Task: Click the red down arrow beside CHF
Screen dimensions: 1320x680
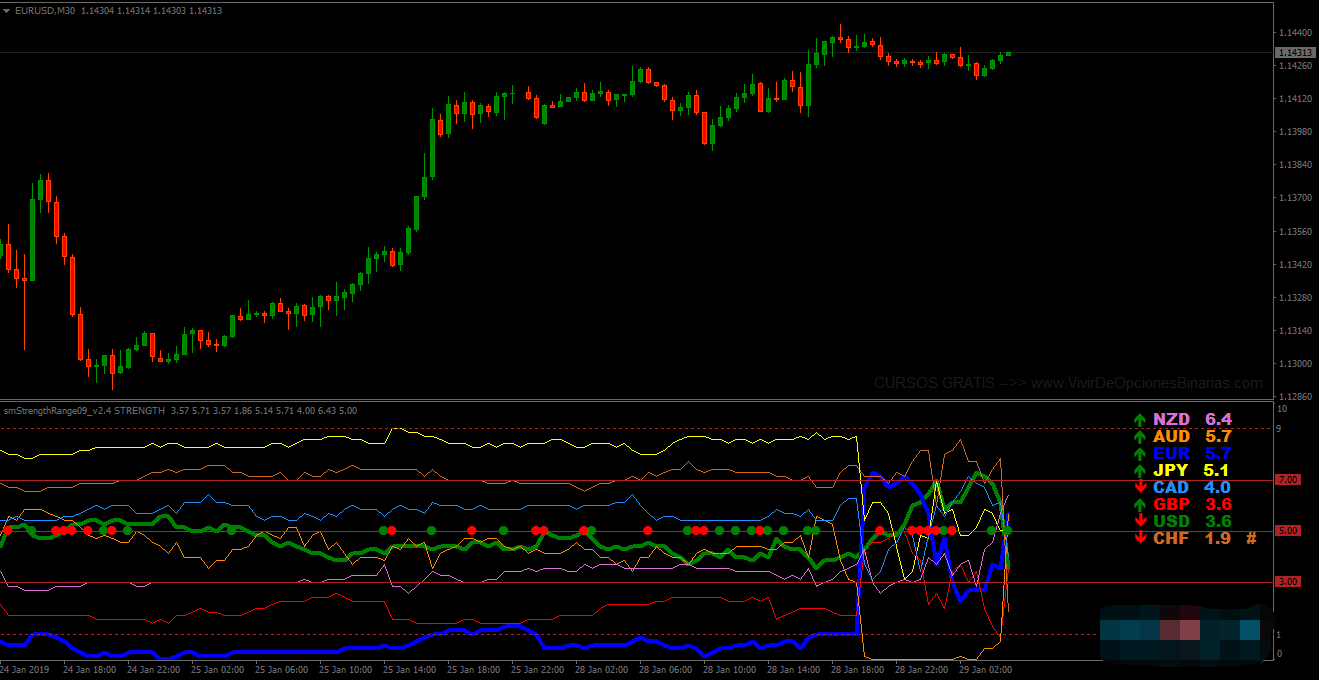Action: tap(1140, 538)
